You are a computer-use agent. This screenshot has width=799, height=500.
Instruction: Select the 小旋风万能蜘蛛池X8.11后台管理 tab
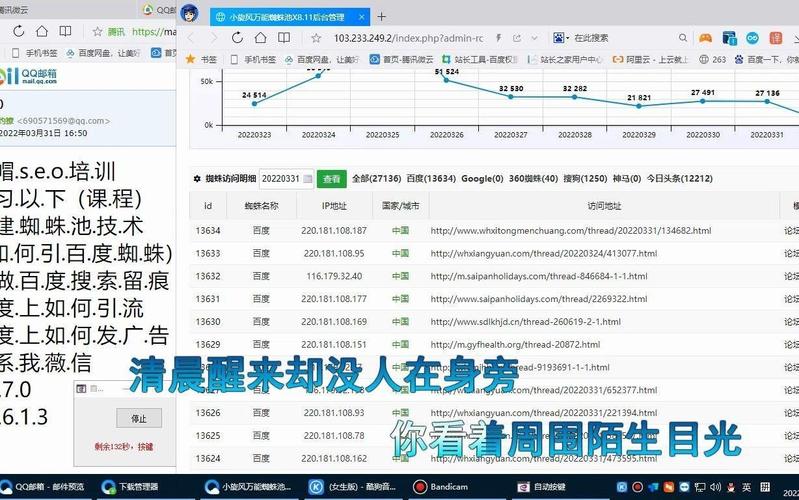[x=289, y=17]
